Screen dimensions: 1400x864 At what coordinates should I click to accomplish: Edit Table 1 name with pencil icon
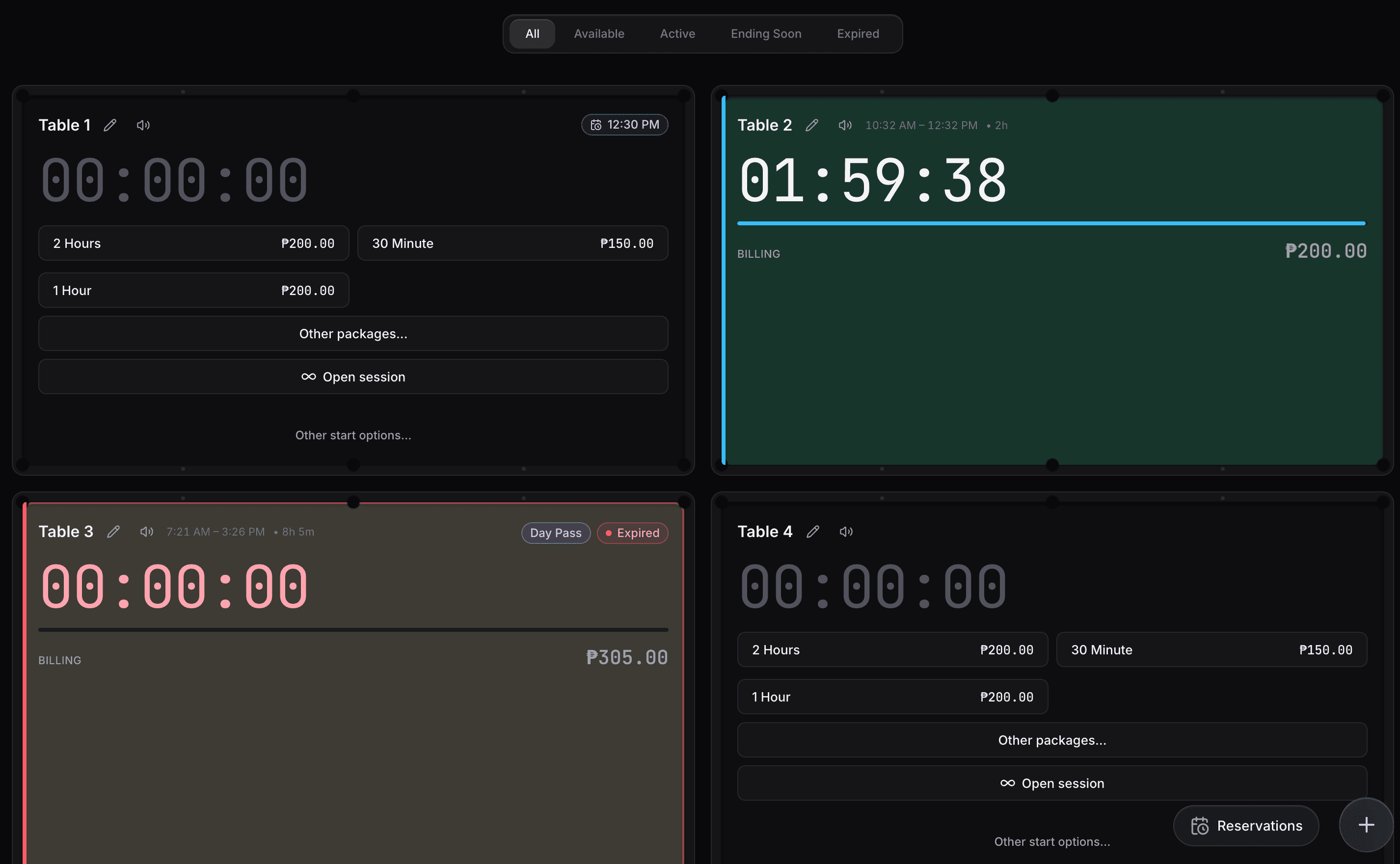pos(110,125)
